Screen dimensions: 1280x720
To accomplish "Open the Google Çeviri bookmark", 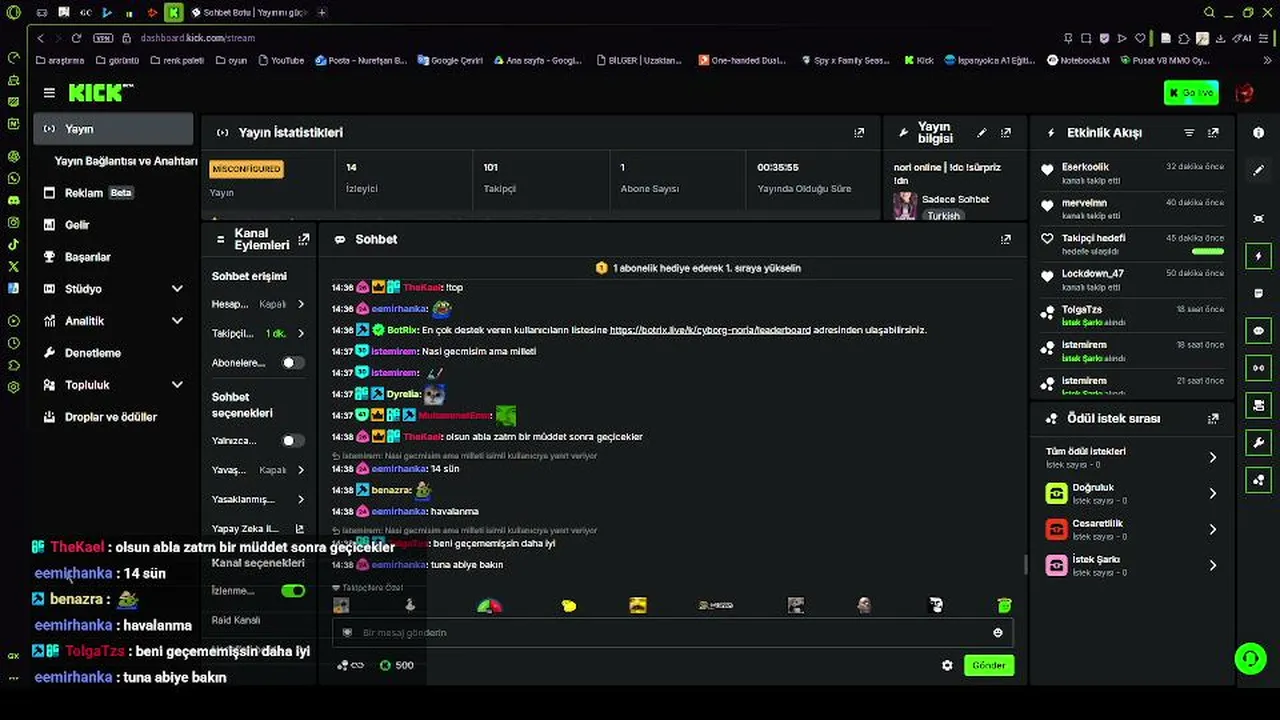I will point(450,60).
